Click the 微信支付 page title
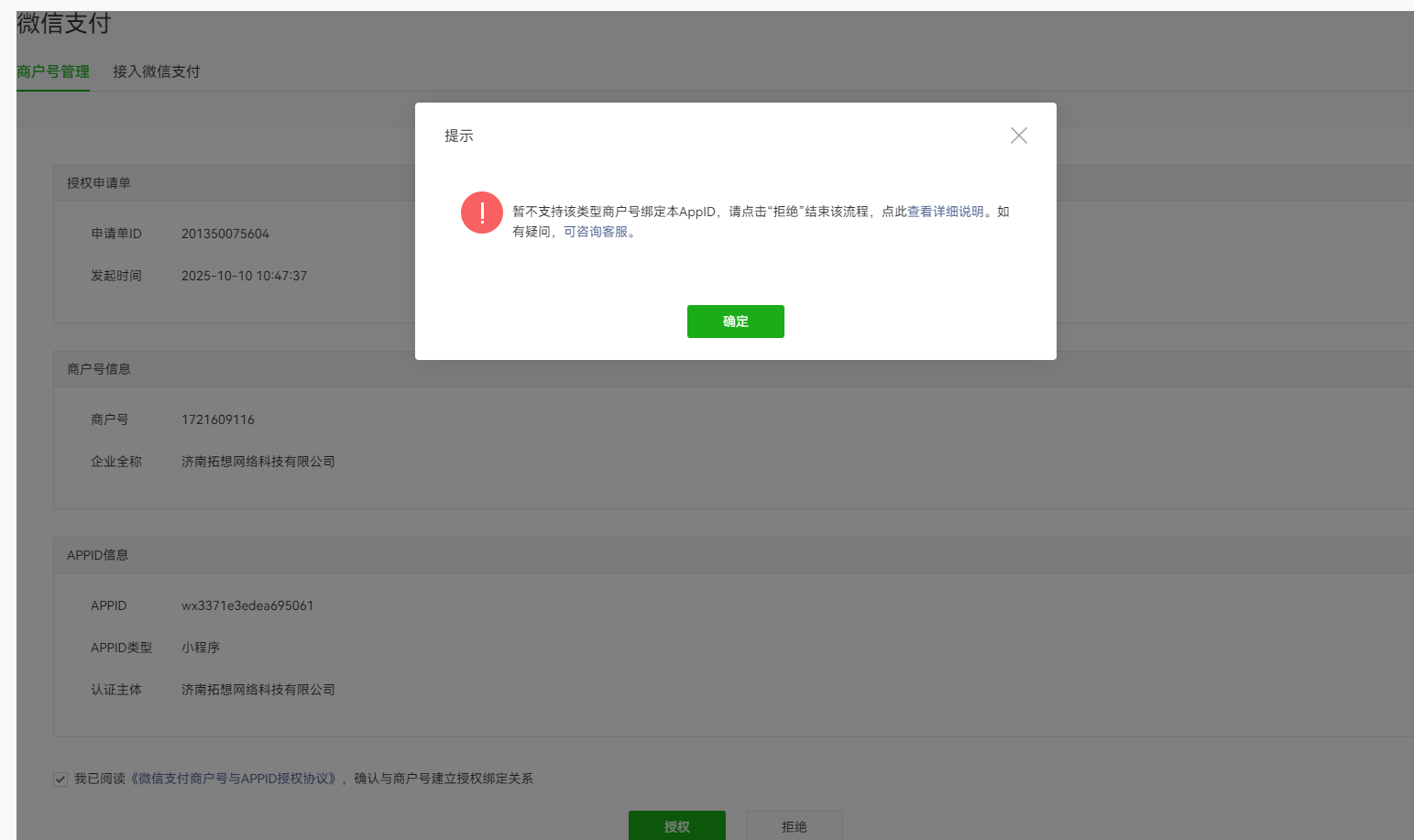Viewport: 1414px width, 840px height. [64, 23]
